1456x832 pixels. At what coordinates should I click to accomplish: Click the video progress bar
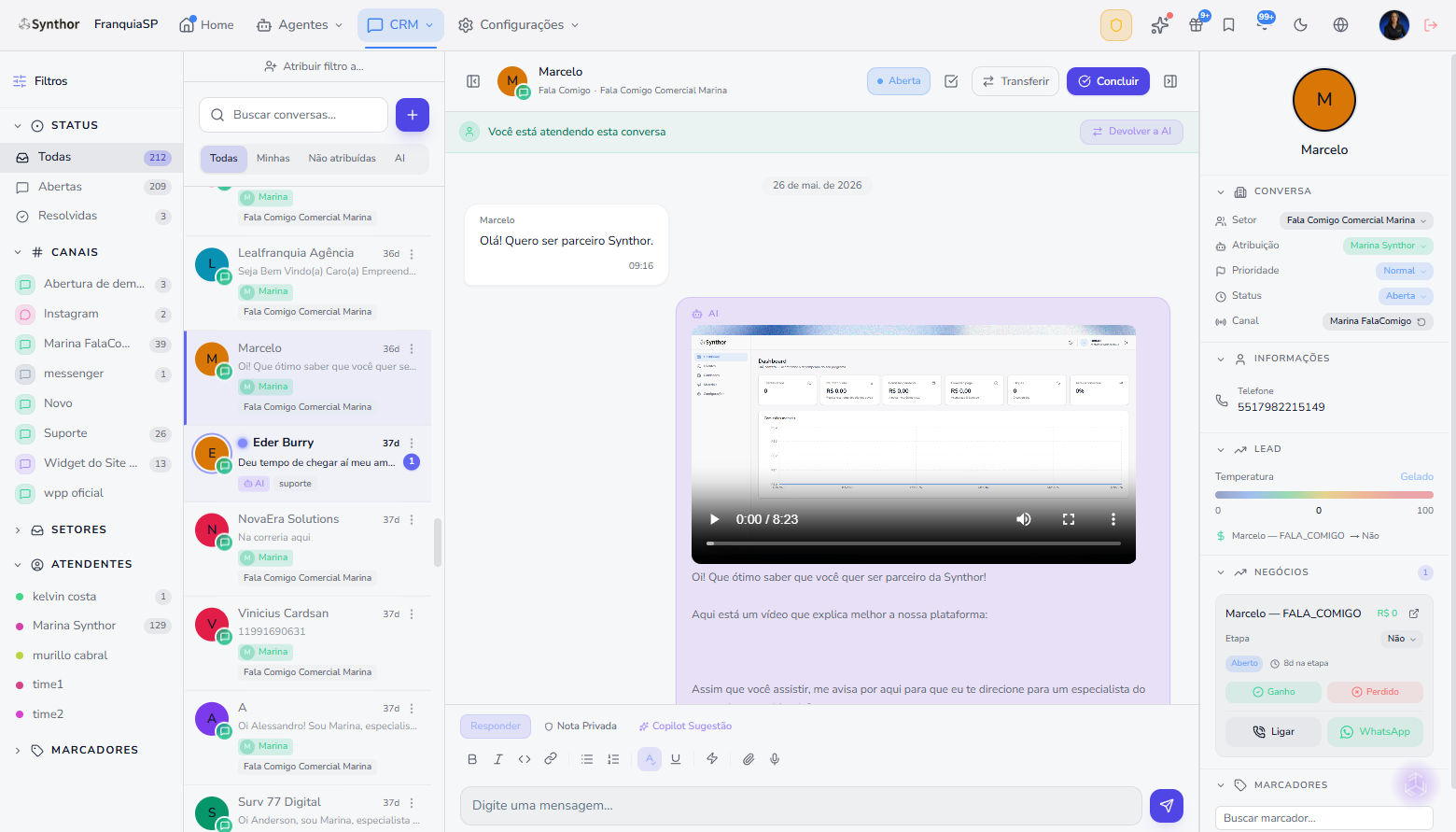(914, 543)
